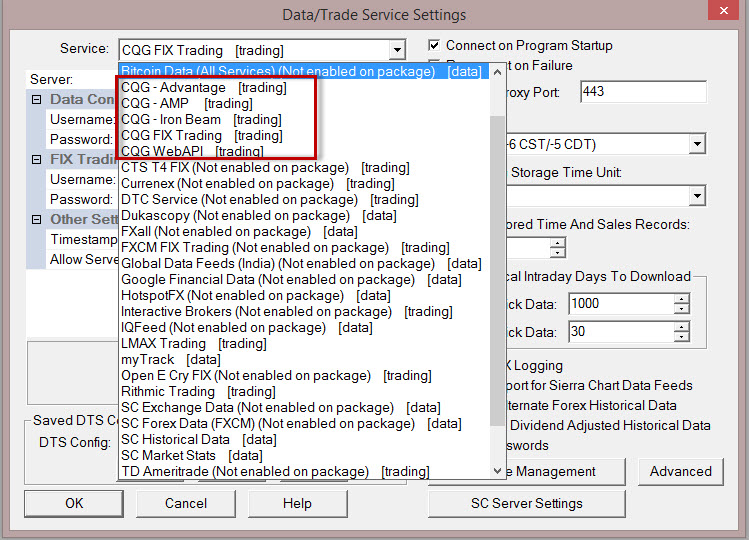
Task: Click the Time And Sales Records spinner
Action: click(x=557, y=248)
